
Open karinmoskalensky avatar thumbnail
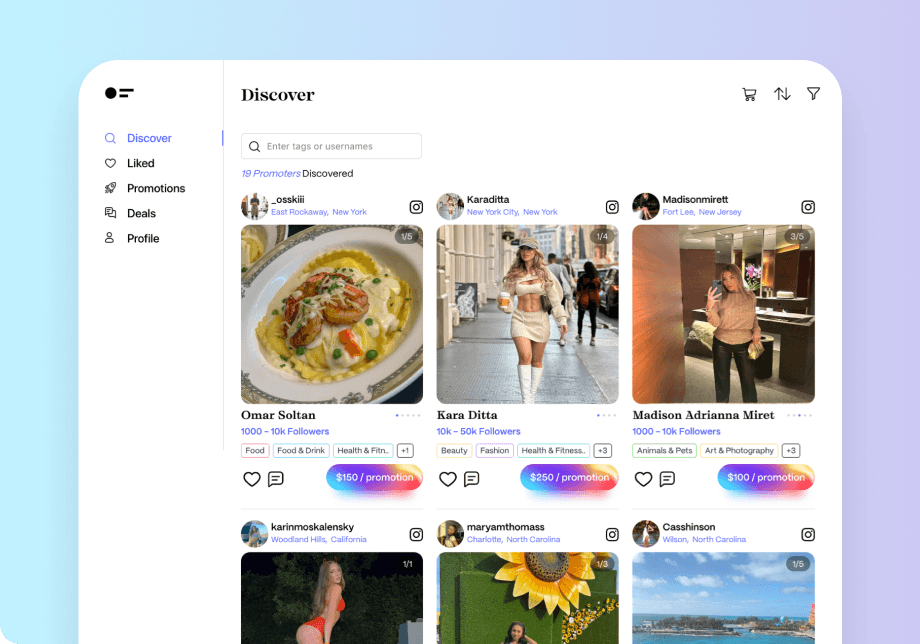255,533
